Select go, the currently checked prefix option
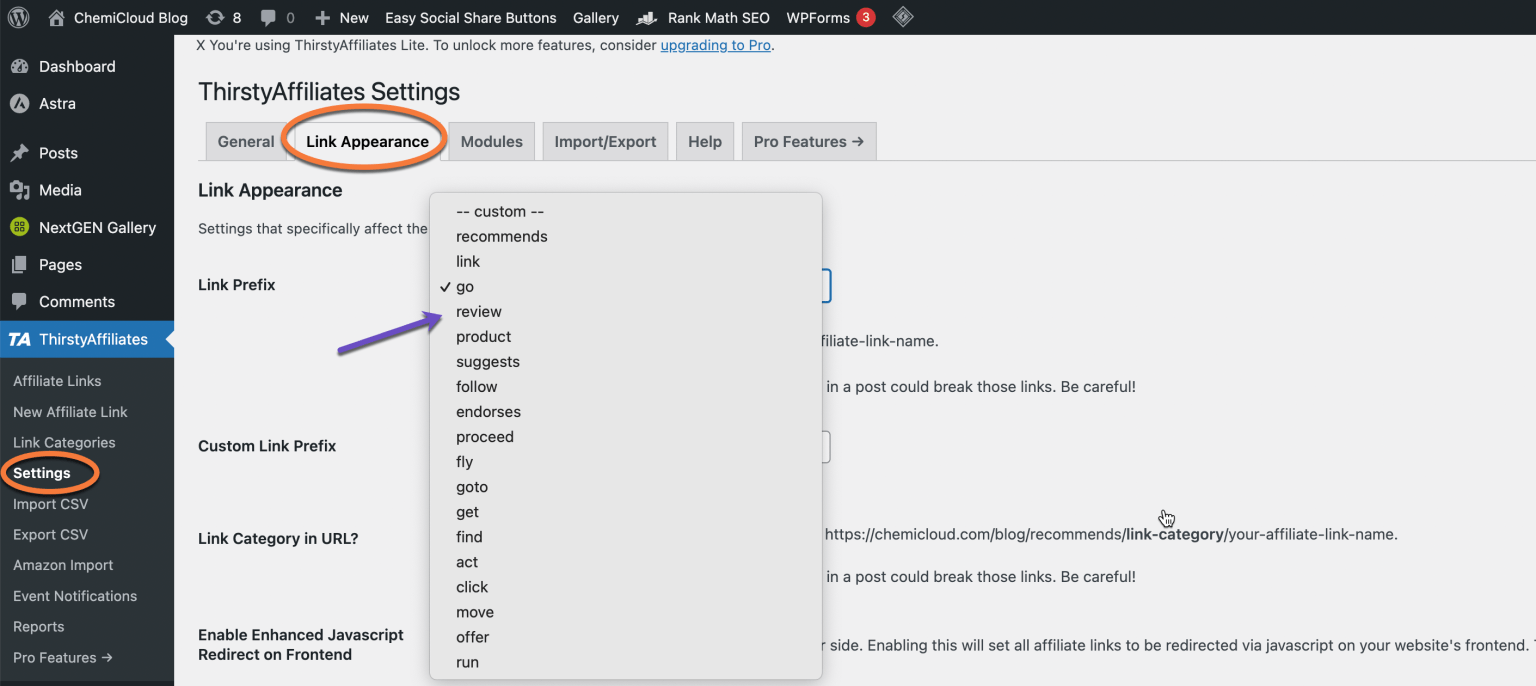Screen dimensions: 1536x686 (x=464, y=286)
